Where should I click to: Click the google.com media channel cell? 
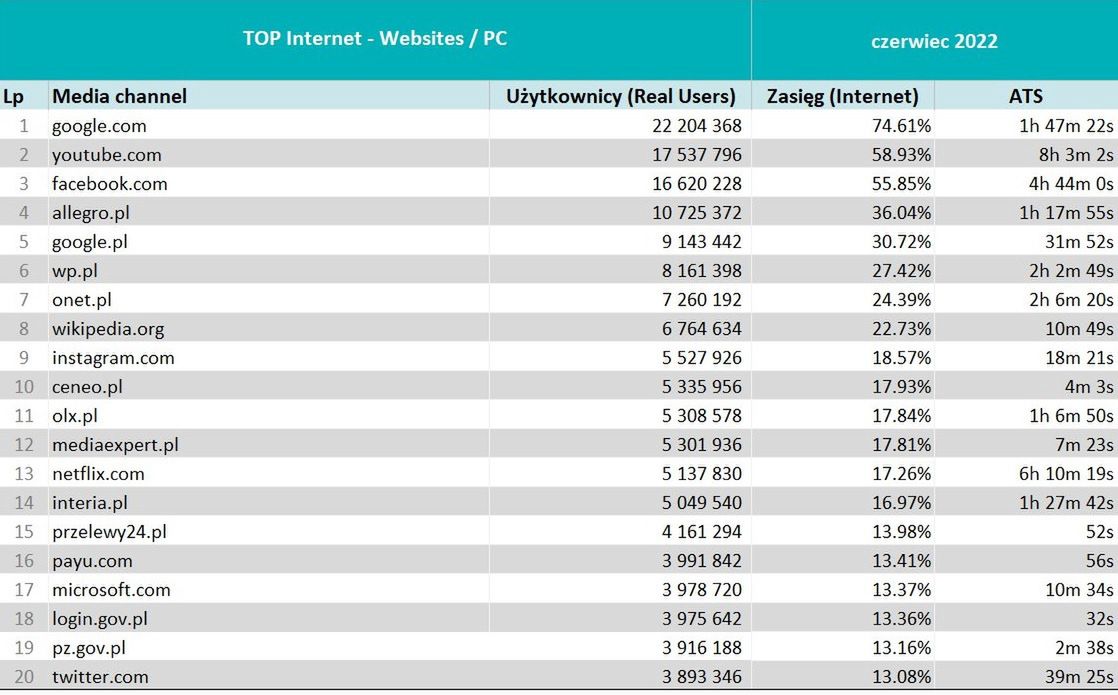(x=99, y=126)
